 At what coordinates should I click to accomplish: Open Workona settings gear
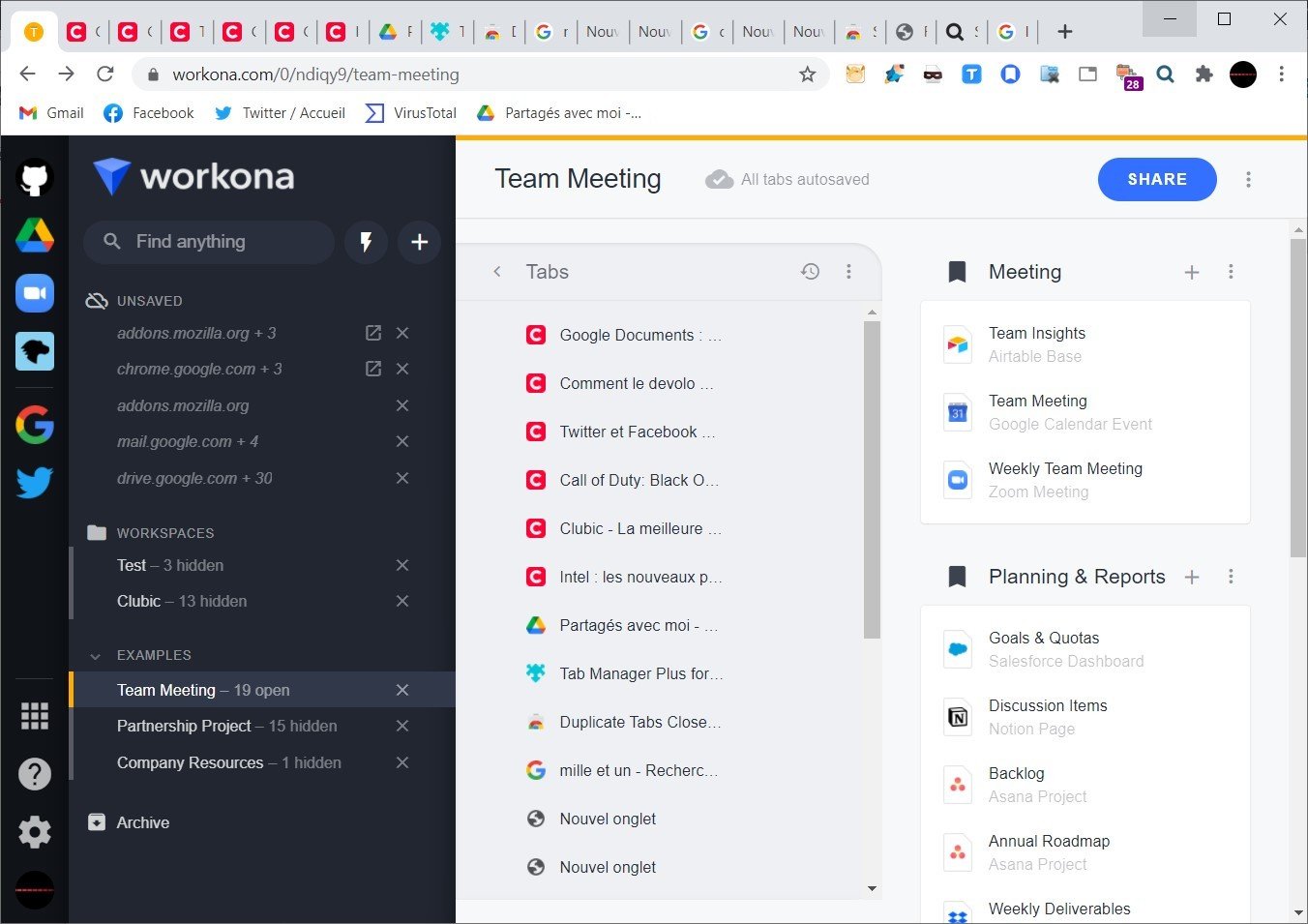click(x=34, y=831)
